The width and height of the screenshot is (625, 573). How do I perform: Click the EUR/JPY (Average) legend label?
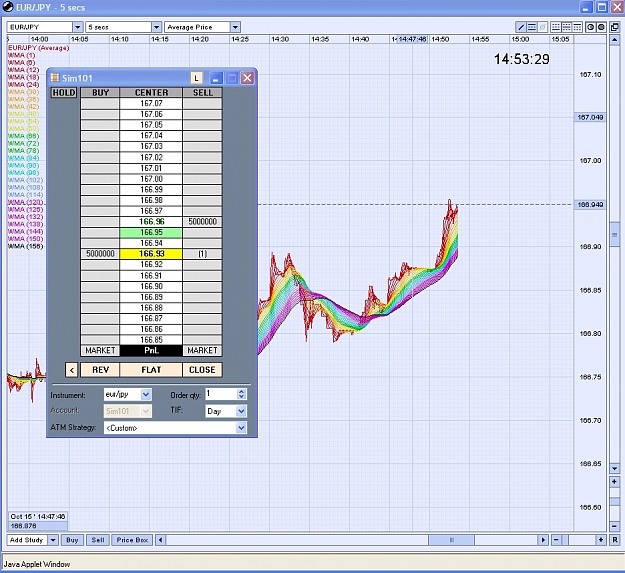point(38,48)
